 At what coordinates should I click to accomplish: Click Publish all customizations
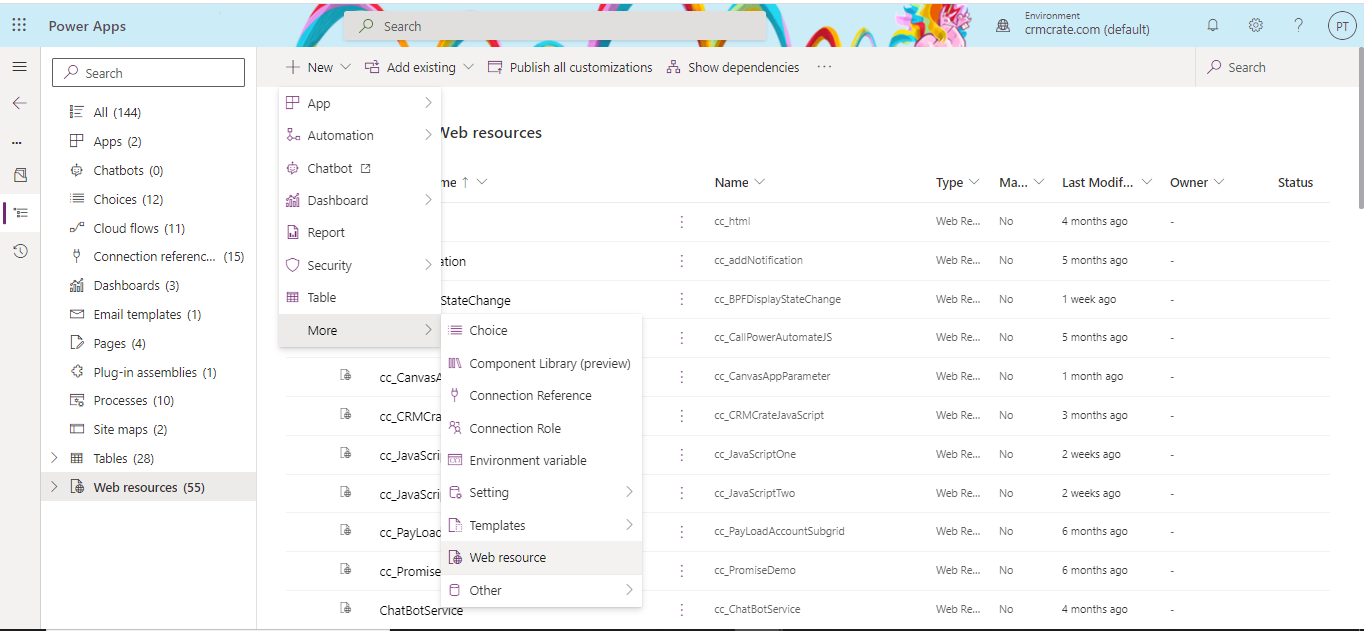click(570, 67)
